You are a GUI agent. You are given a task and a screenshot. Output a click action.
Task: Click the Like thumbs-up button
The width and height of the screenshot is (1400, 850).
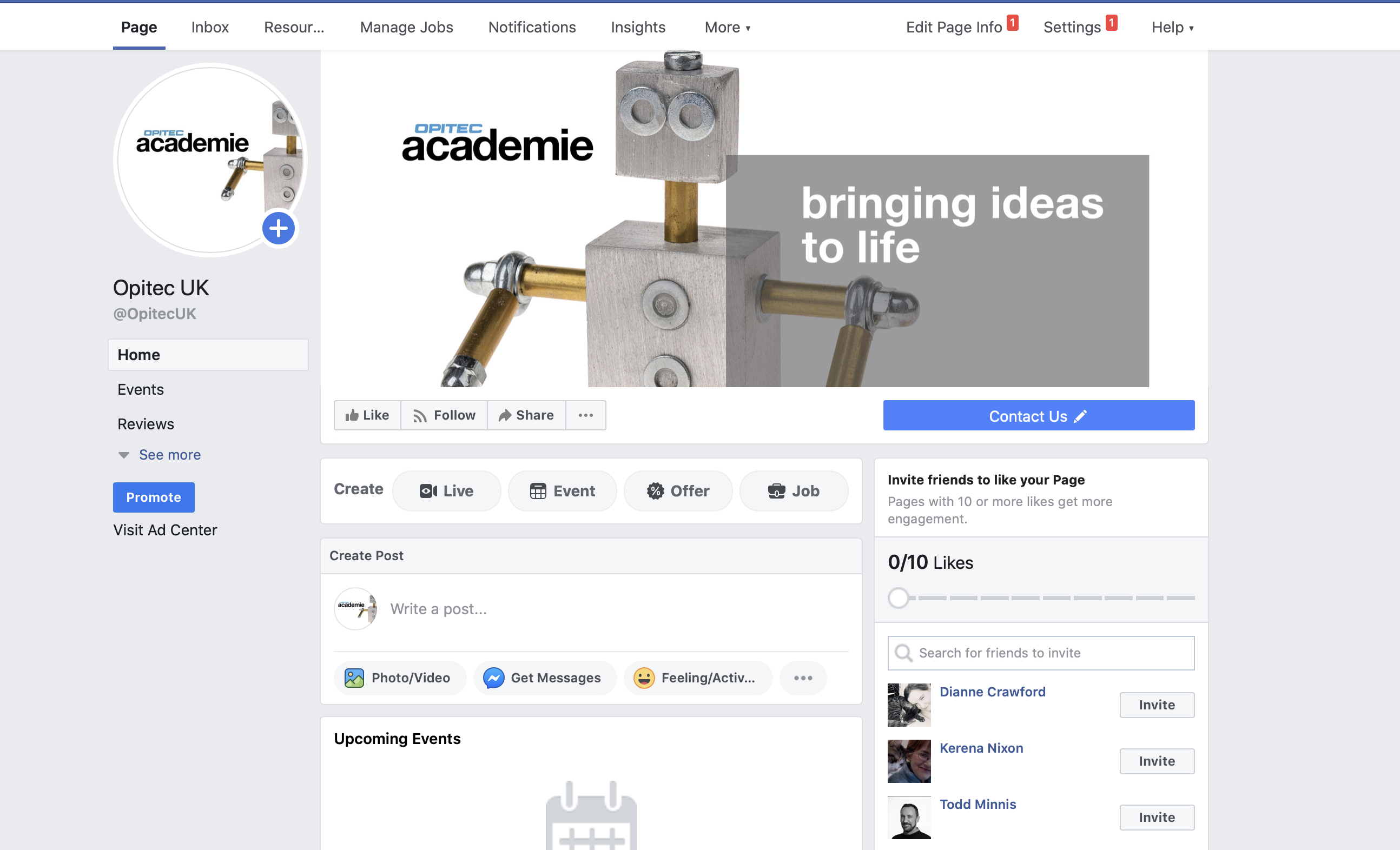click(368, 415)
